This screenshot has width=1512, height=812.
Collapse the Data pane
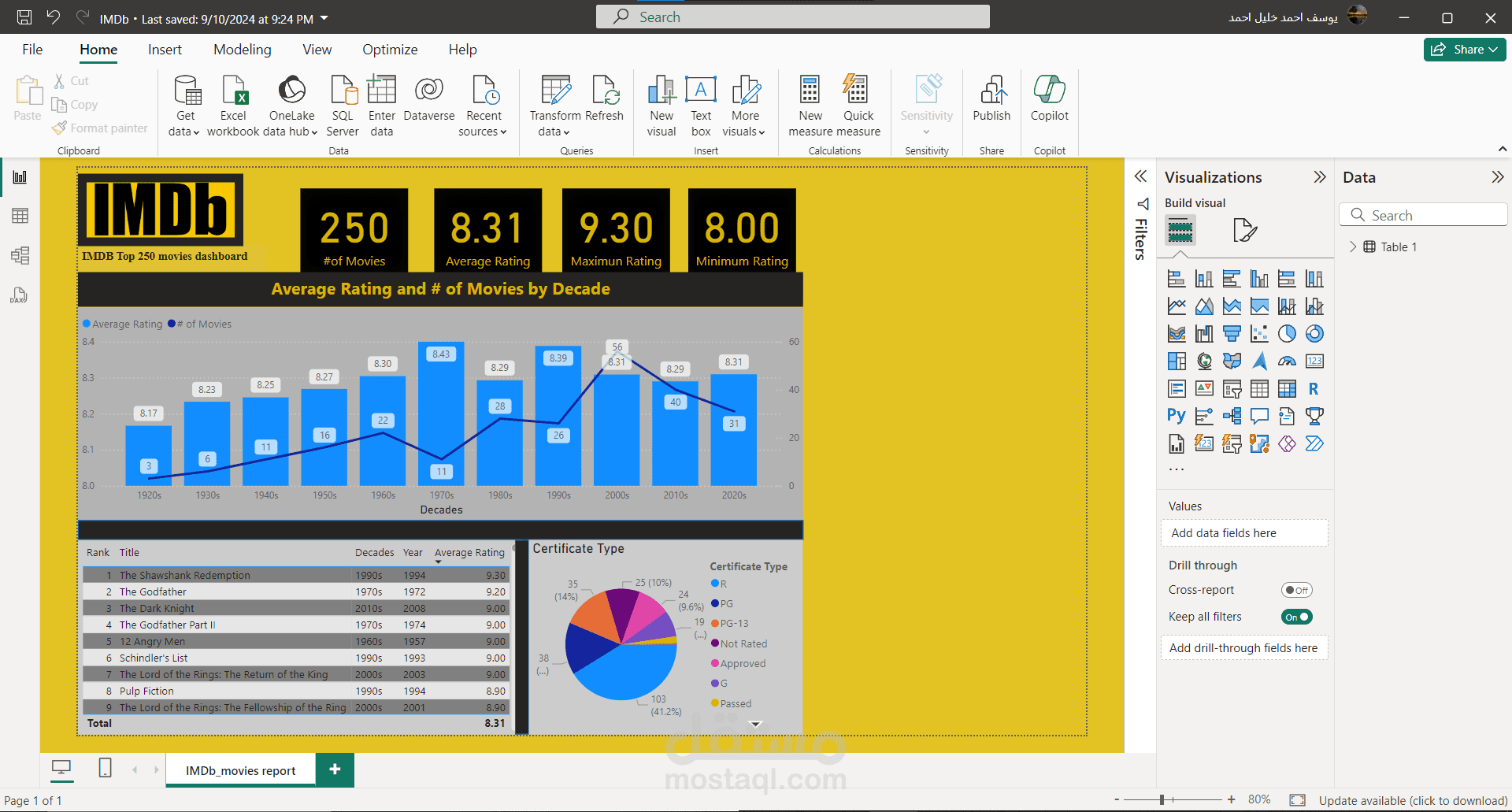[x=1498, y=177]
